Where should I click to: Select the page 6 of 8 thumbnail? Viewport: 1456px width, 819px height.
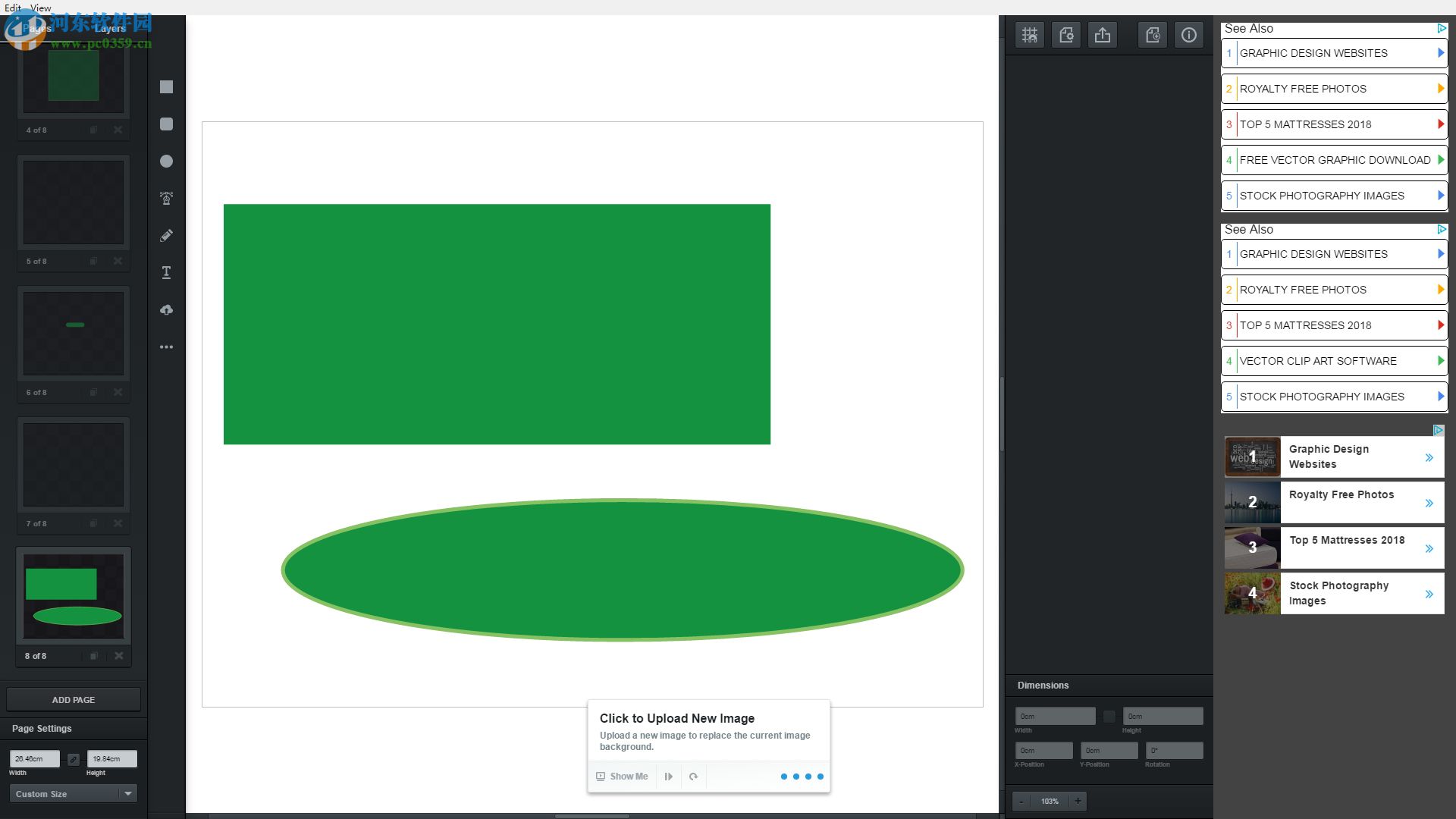tap(73, 334)
